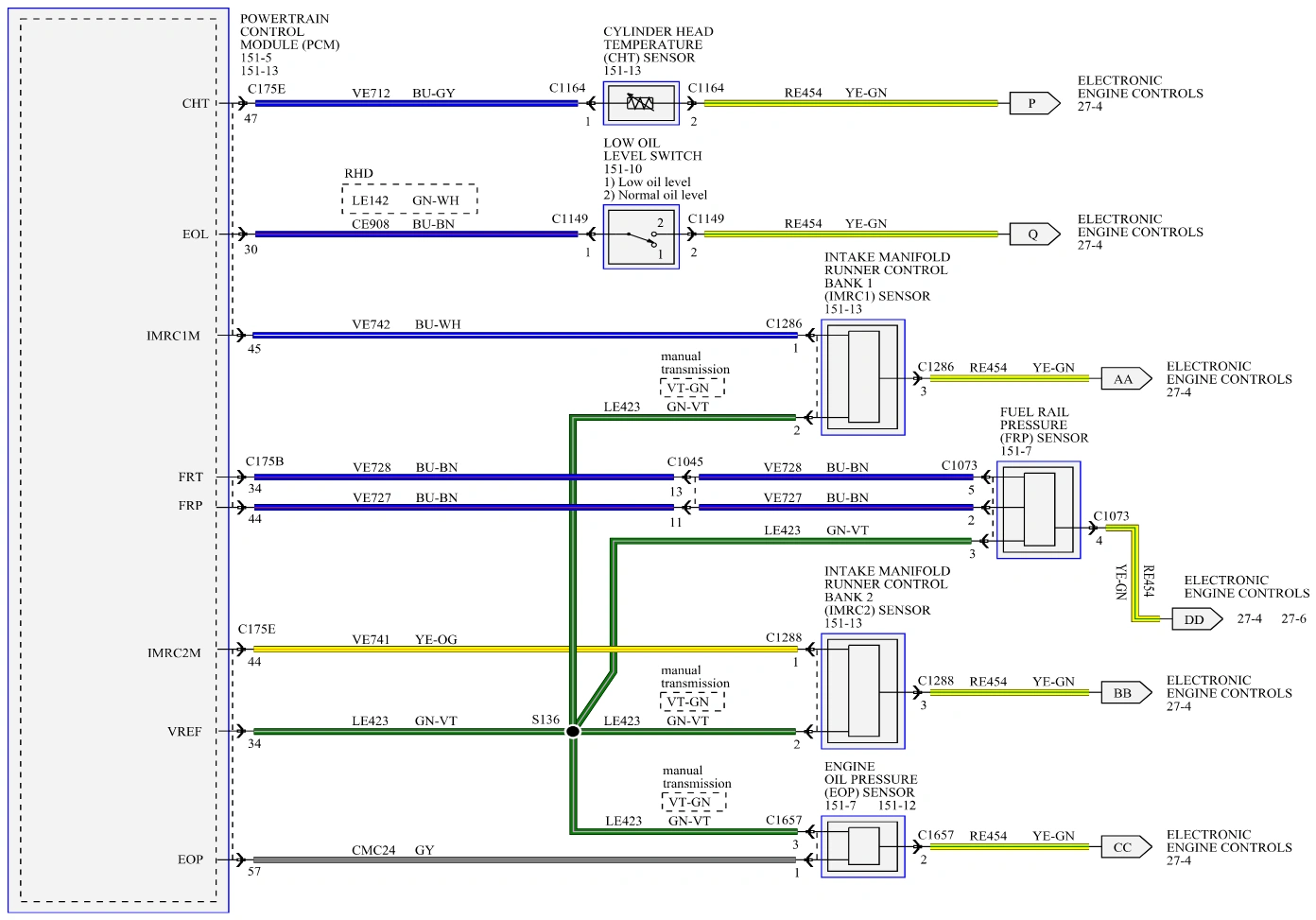Click the Powertrain Control Module title
The height and width of the screenshot is (920, 1316).
click(289, 32)
